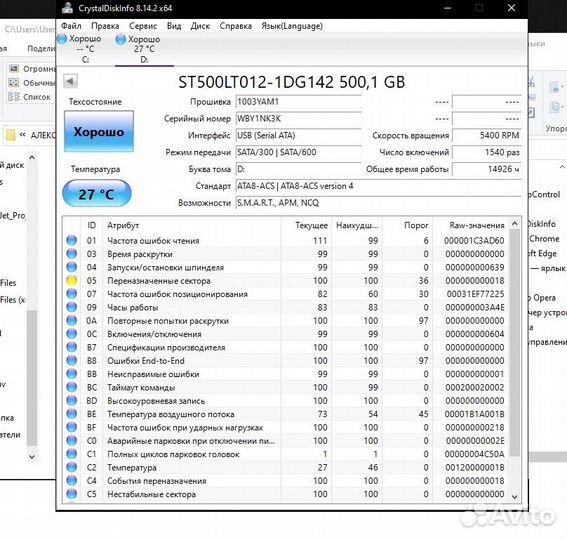Screen dimensions: 567x540
Task: Select raw value 00031EF77225
Action: tap(475, 294)
